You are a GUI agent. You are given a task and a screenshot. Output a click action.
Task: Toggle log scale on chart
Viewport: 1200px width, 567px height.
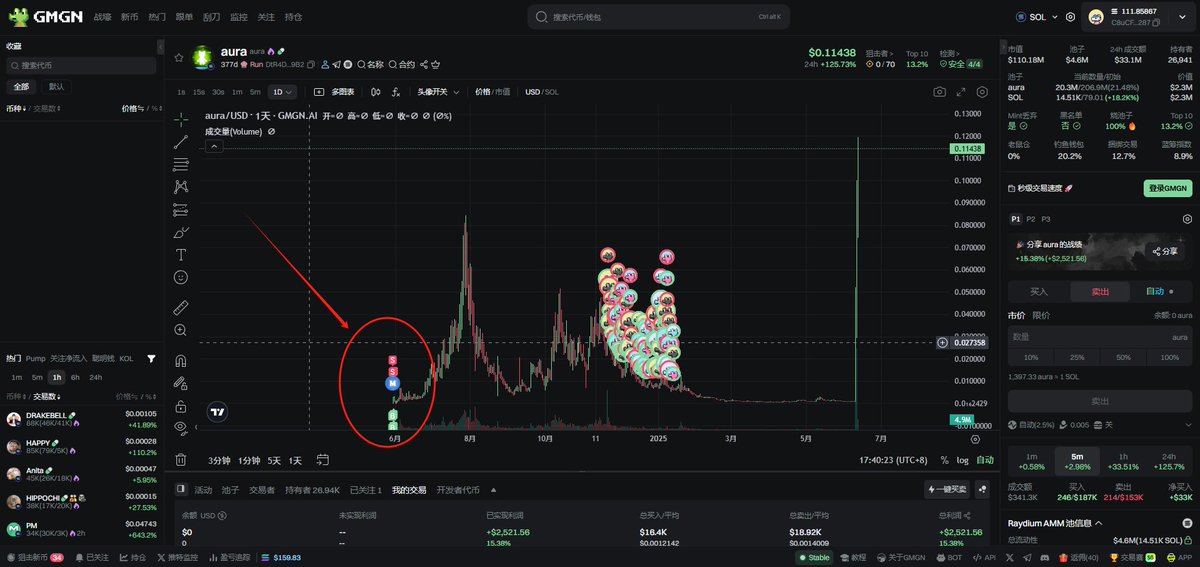(x=962, y=460)
